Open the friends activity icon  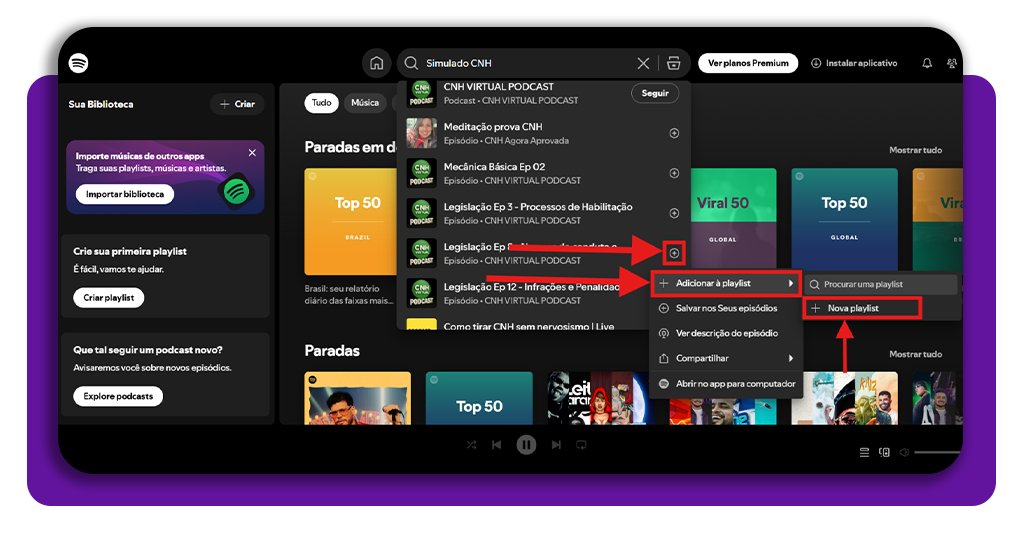coord(952,63)
